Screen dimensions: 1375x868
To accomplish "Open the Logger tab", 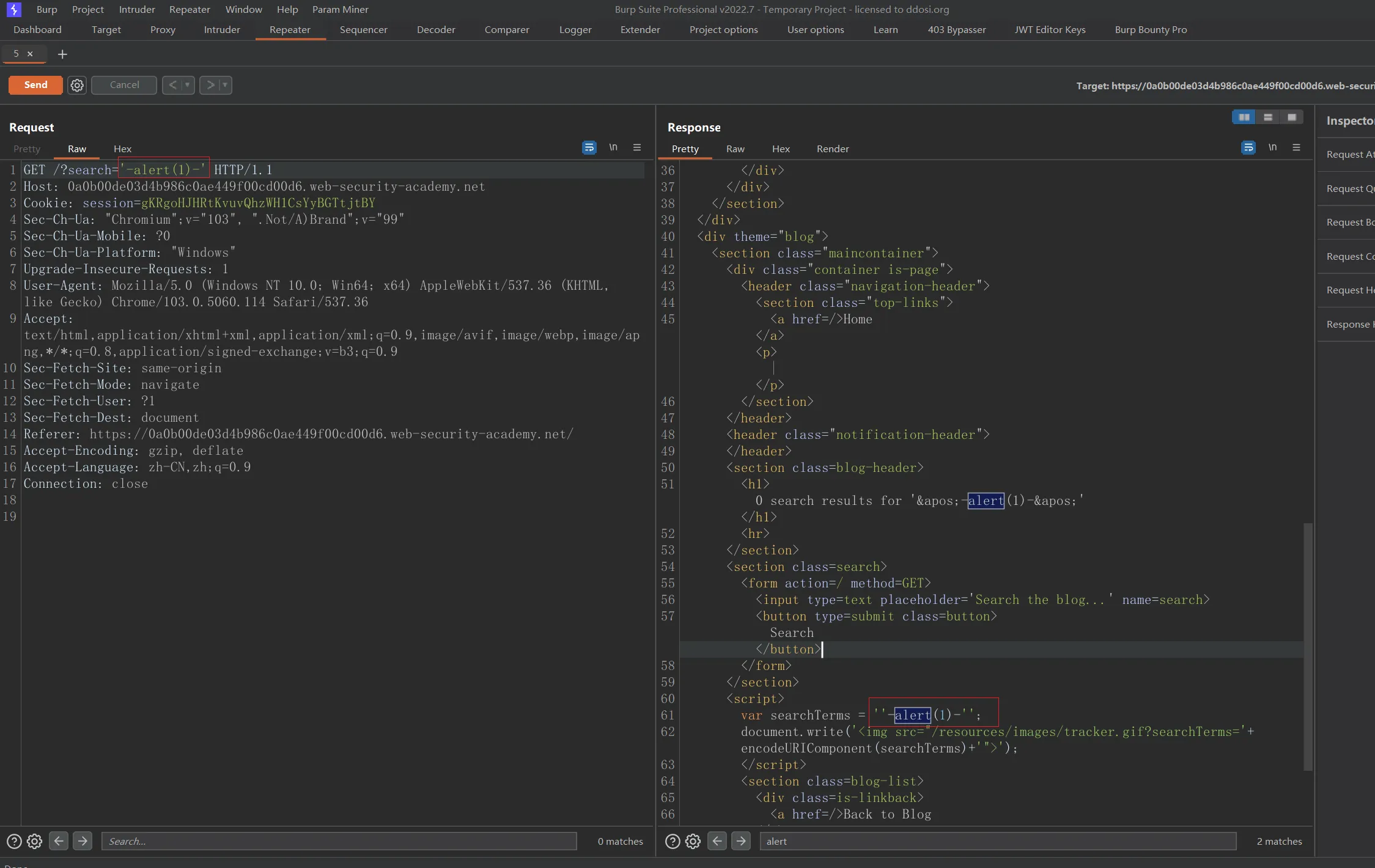I will 575,29.
